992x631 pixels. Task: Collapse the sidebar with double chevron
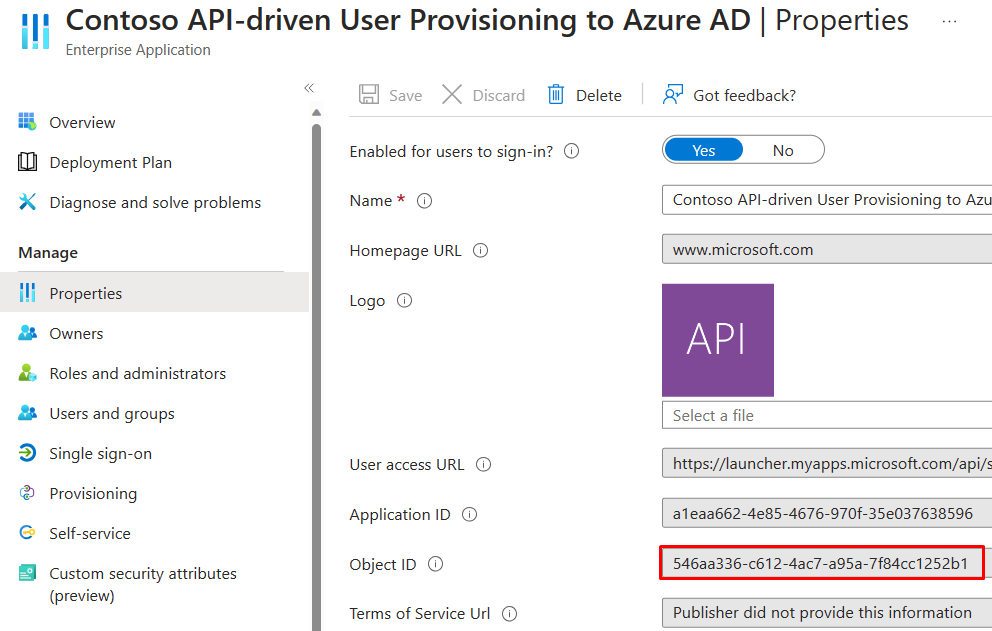point(309,88)
